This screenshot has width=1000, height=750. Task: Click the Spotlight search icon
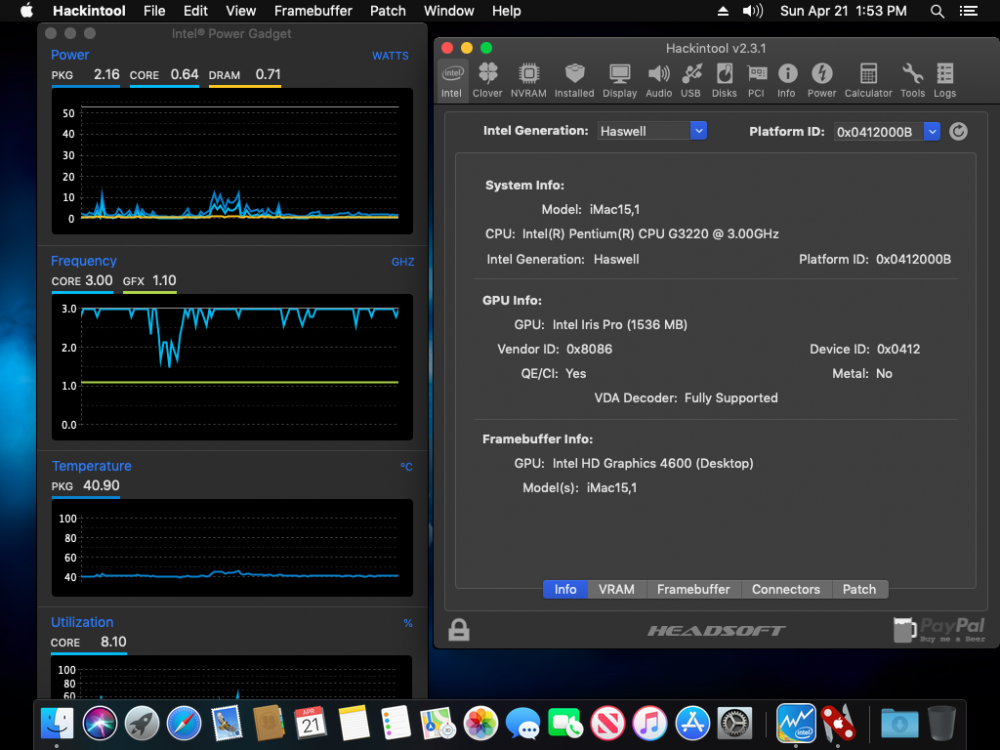pyautogui.click(x=937, y=11)
